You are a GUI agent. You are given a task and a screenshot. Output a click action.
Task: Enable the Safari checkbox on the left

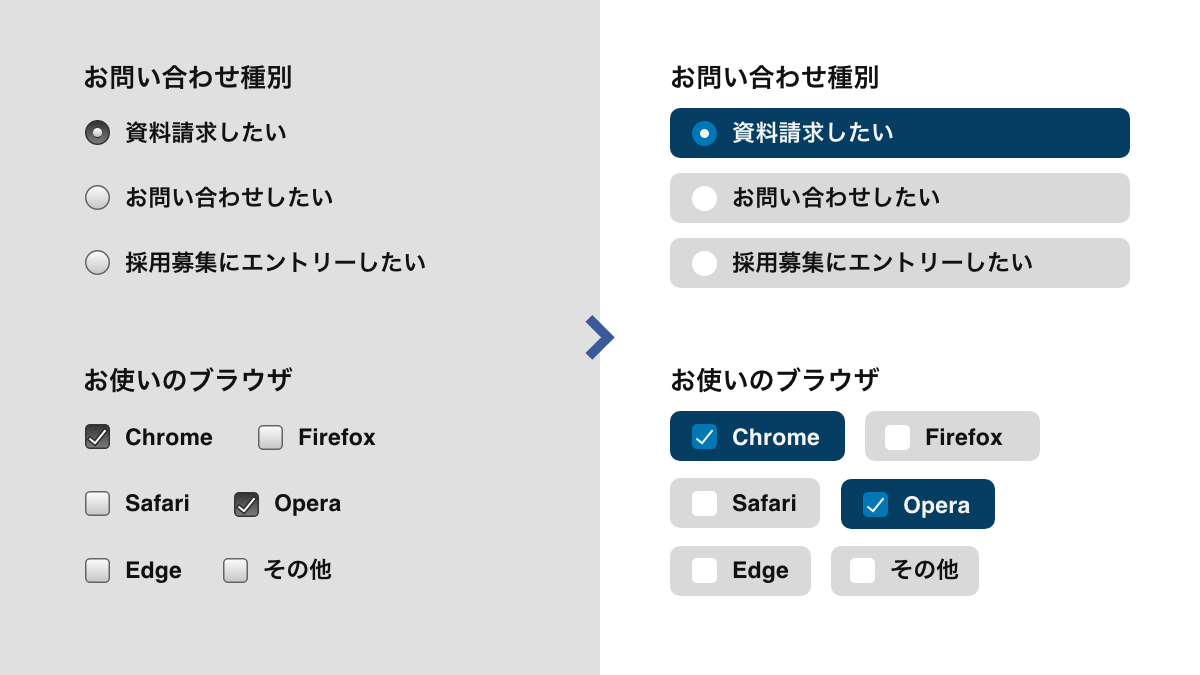point(97,504)
